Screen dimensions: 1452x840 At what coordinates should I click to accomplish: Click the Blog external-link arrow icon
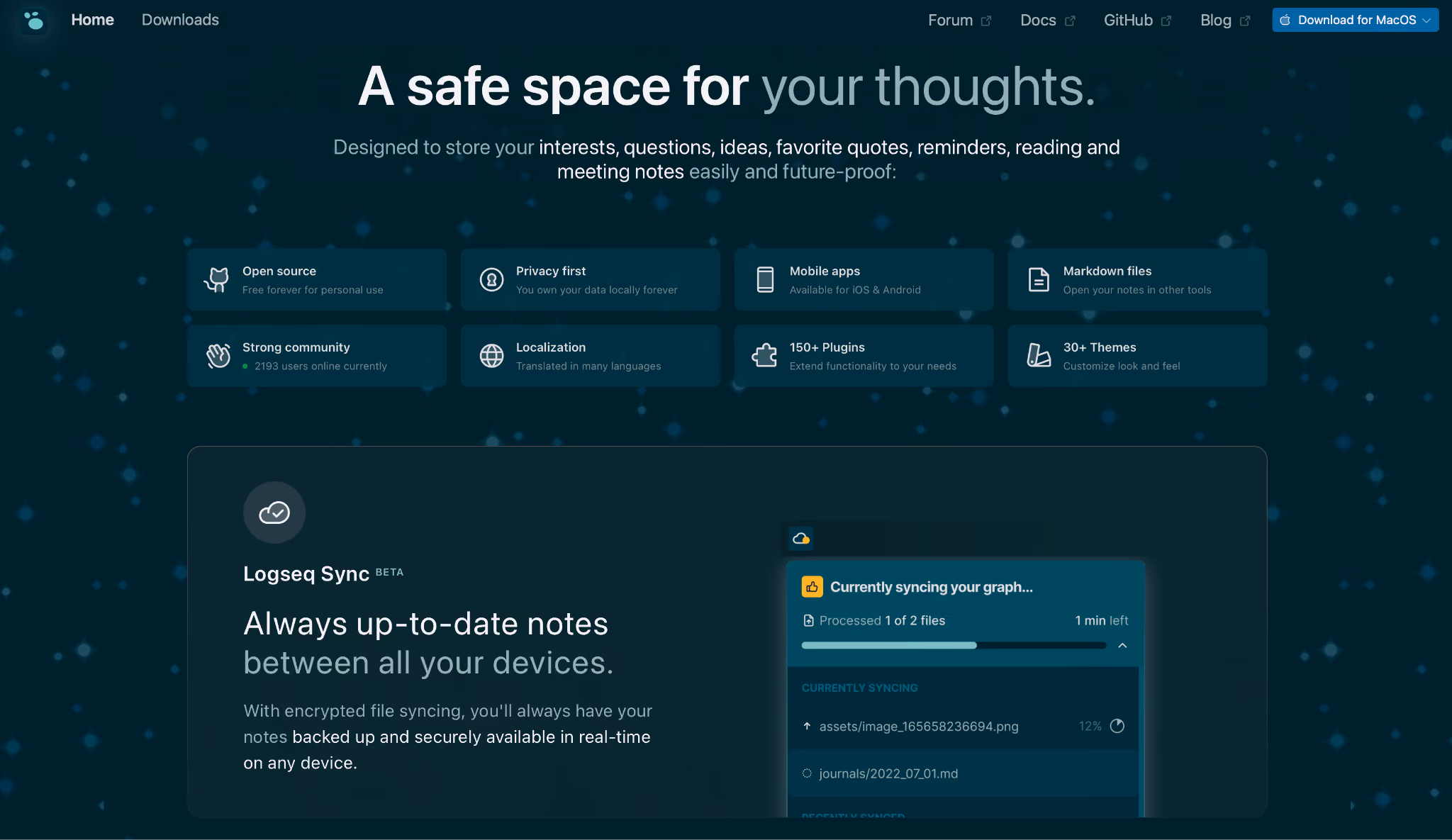[1245, 21]
